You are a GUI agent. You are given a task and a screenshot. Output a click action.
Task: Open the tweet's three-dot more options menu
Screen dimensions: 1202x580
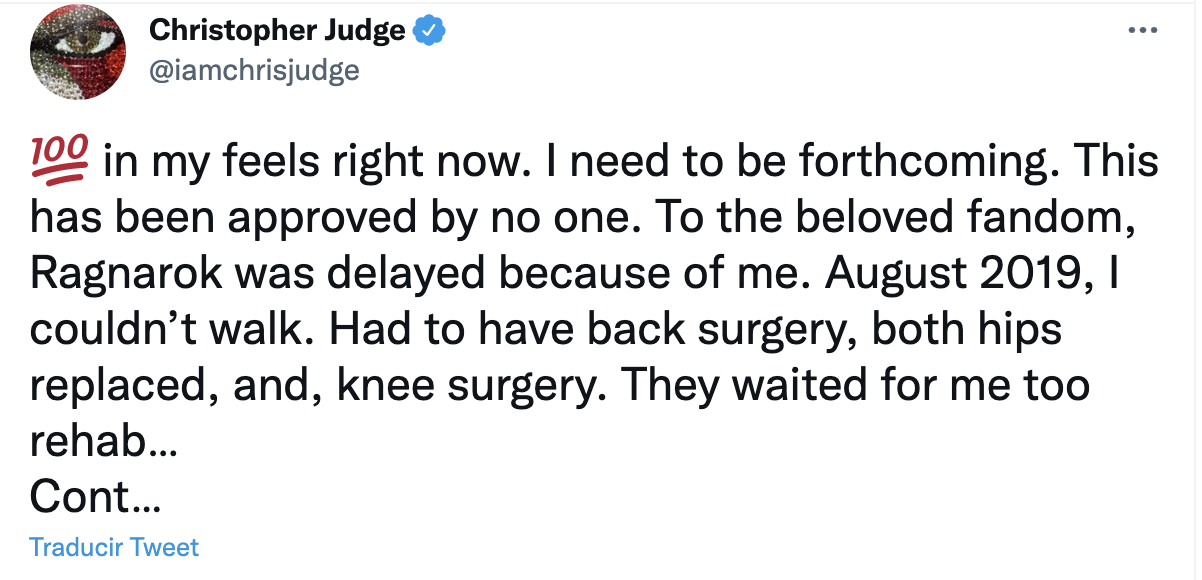click(1141, 31)
